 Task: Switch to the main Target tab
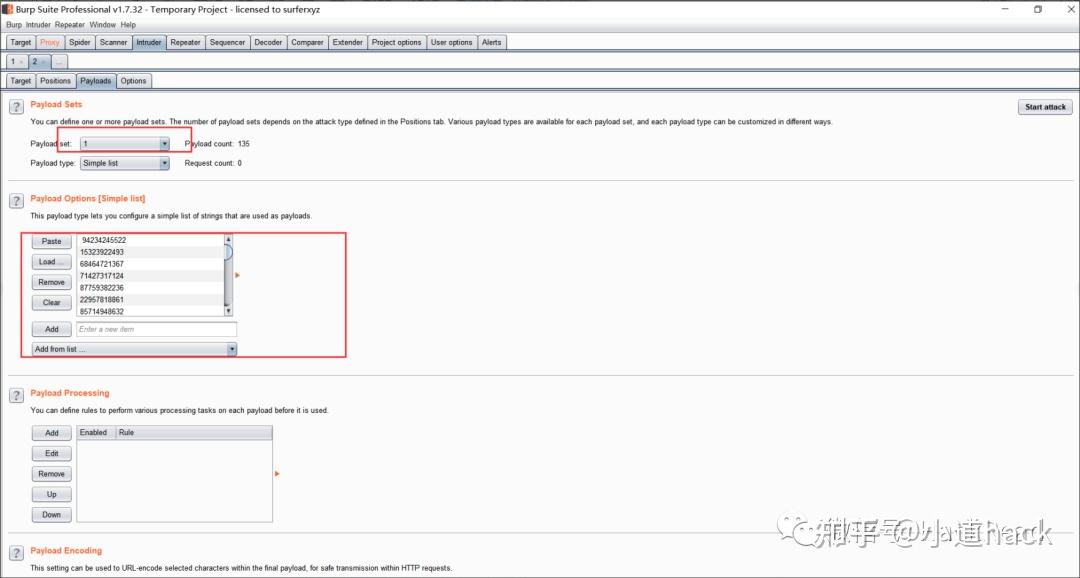(x=21, y=43)
